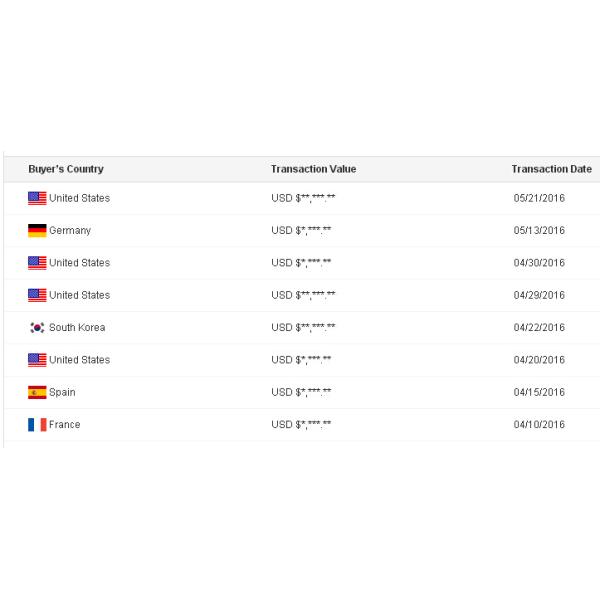
Task: Select the Germany country name
Action: [70, 231]
